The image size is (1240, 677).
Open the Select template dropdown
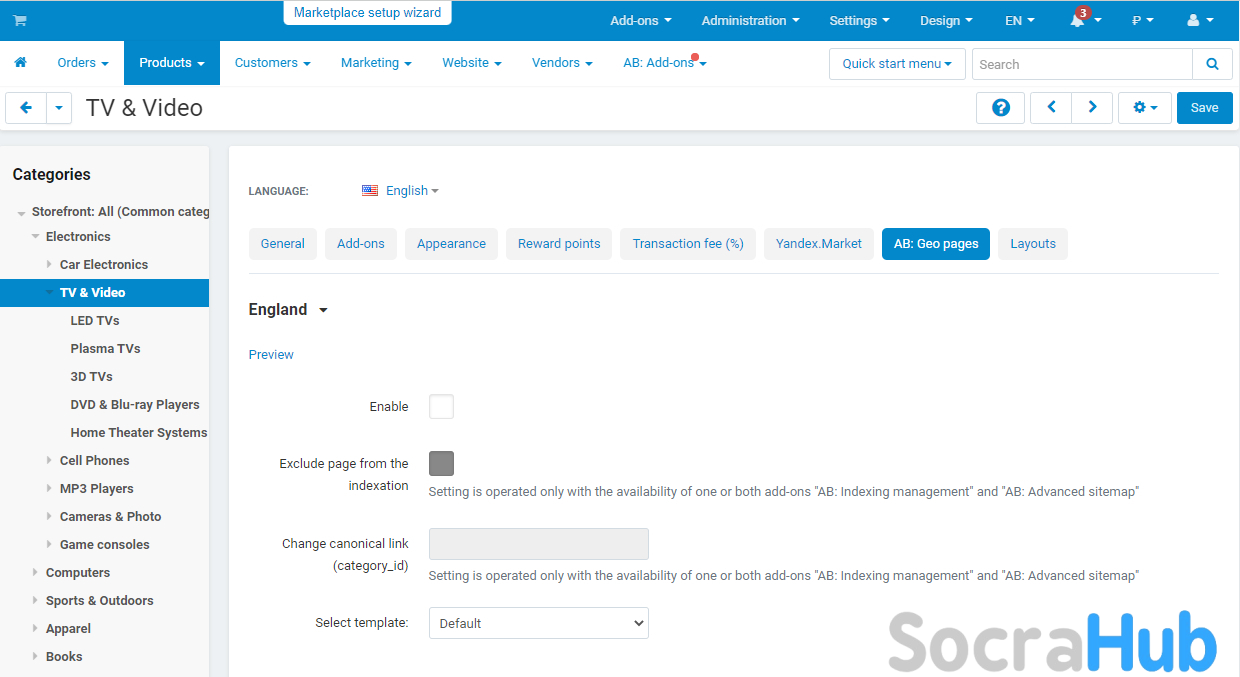538,623
